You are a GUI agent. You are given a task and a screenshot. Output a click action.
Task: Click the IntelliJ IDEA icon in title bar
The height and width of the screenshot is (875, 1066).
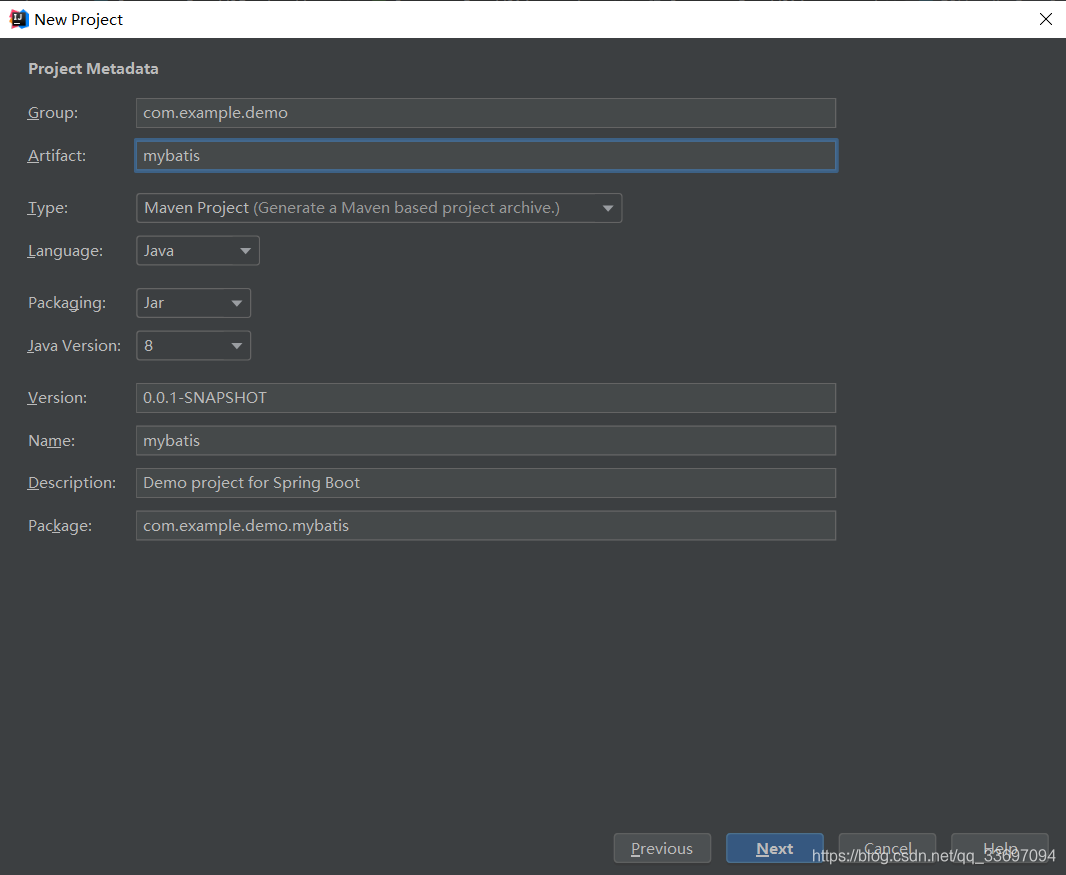point(18,19)
